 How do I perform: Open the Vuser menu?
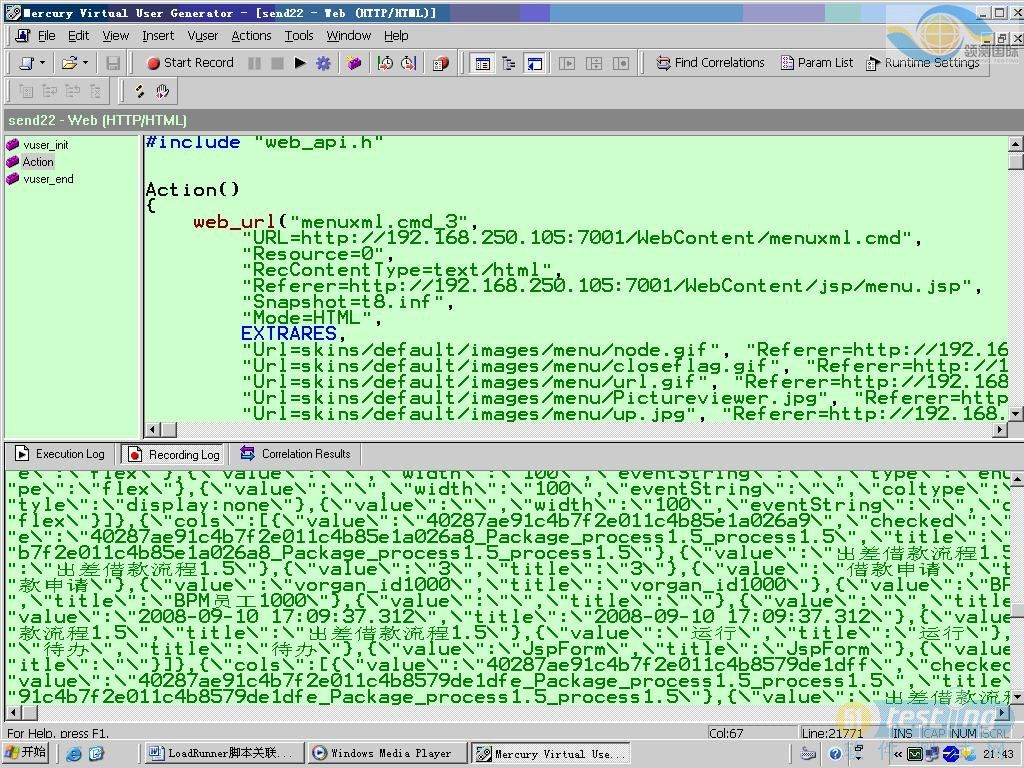coord(203,35)
